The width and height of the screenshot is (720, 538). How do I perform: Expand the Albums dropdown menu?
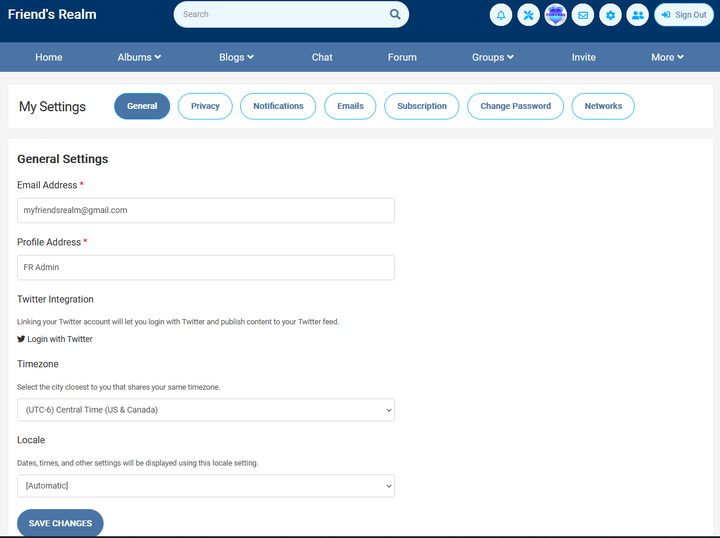pos(139,57)
